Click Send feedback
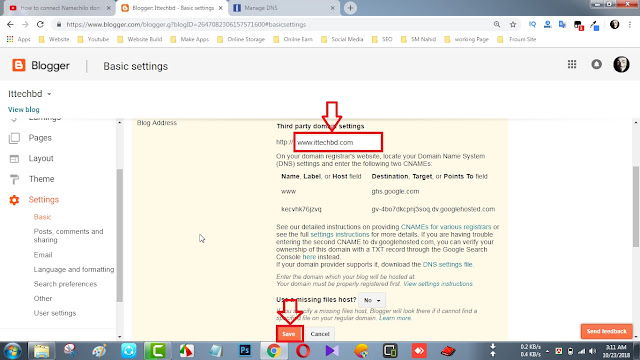Image resolution: width=640 pixels, height=360 pixels. [607, 331]
